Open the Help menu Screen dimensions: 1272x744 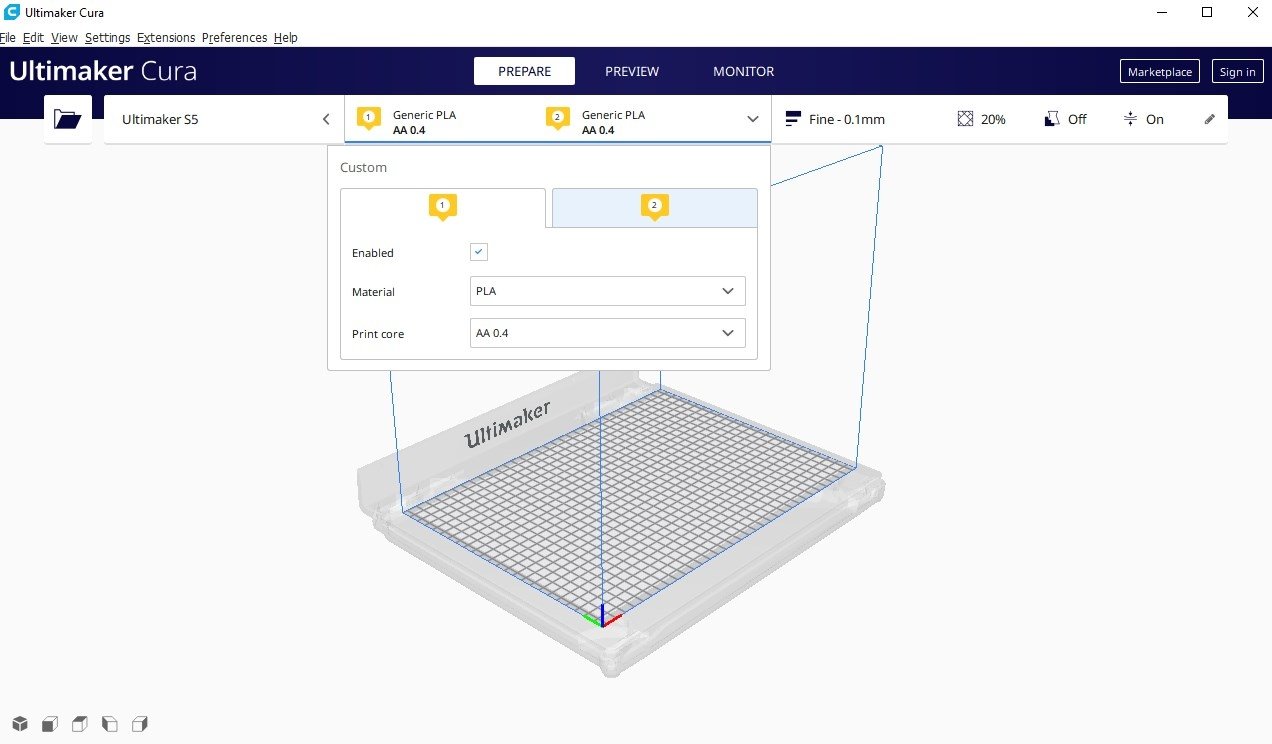[x=285, y=37]
